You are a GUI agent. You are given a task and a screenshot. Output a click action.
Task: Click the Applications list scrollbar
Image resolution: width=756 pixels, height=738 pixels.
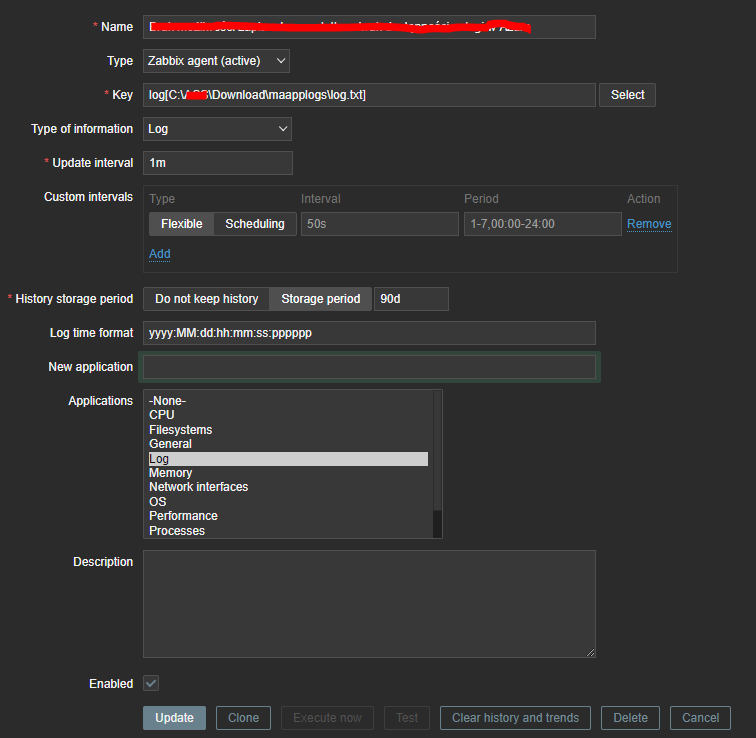tap(437, 450)
